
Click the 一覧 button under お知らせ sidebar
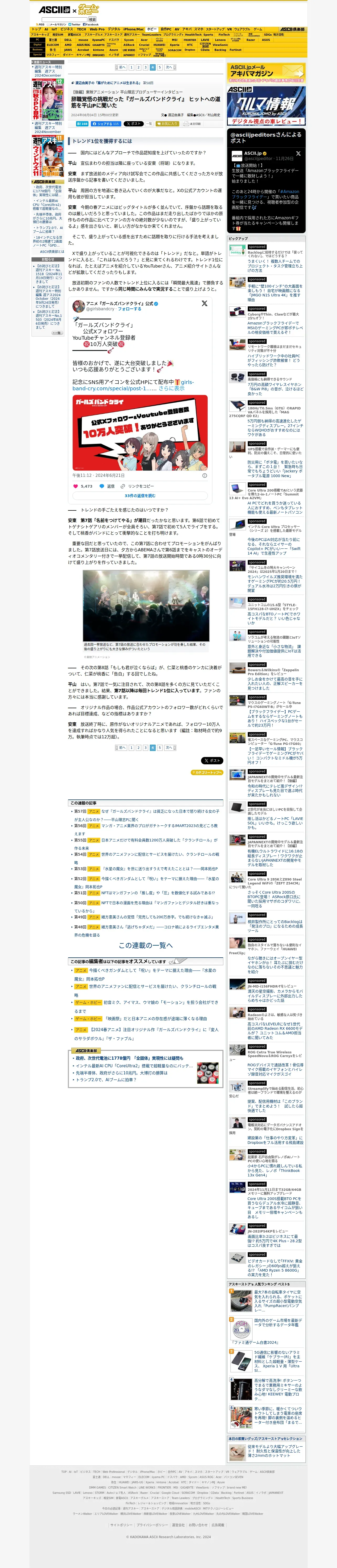coord(57,333)
